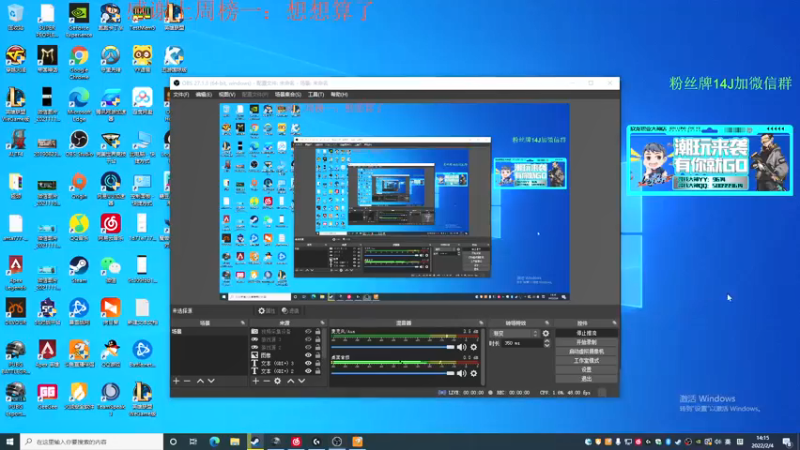The height and width of the screenshot is (450, 800).
Task: Adjust the 麦克风/Aux volume slider
Action: click(x=392, y=347)
